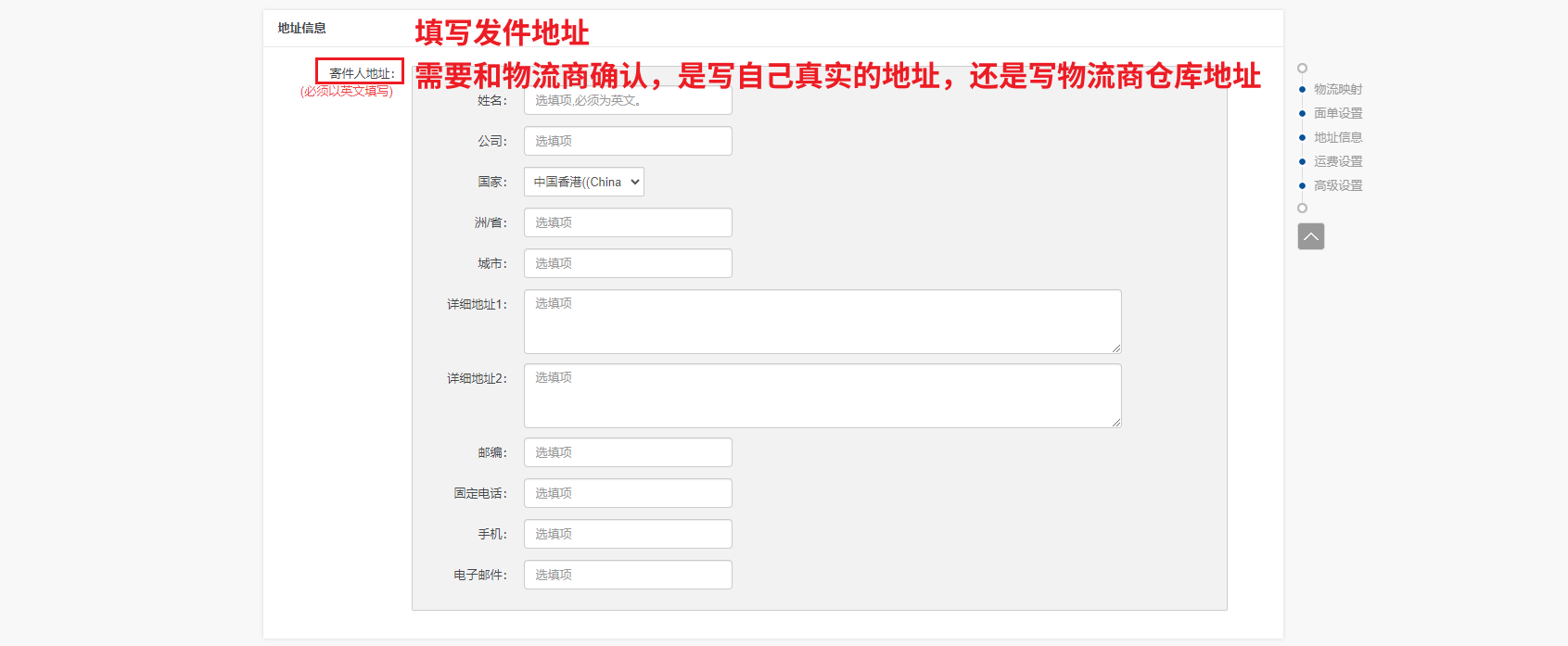Click the scroll-to-top arrow button
Viewport: 1568px width, 646px height.
click(x=1310, y=236)
